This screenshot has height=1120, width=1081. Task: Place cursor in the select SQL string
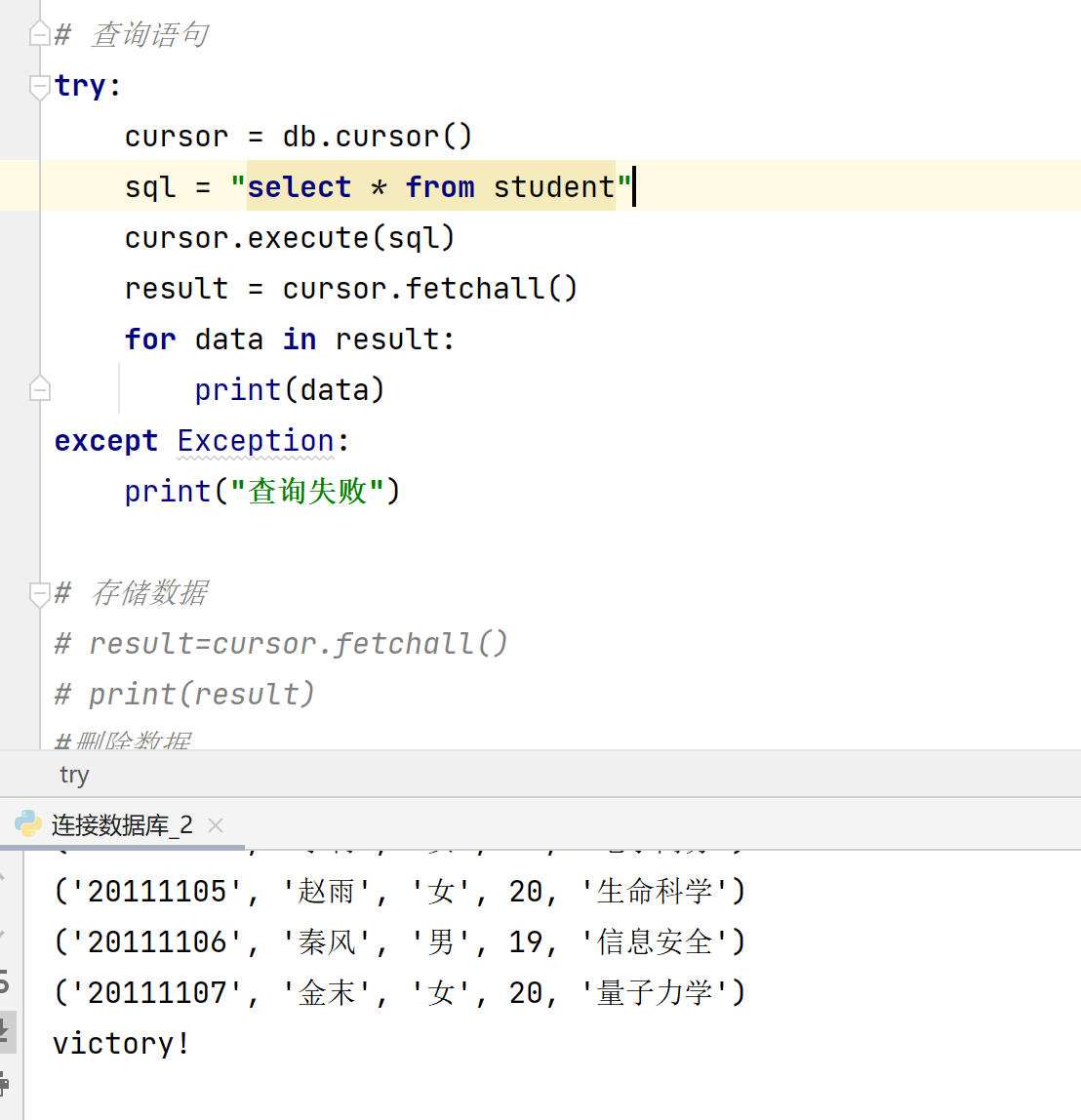tap(429, 187)
